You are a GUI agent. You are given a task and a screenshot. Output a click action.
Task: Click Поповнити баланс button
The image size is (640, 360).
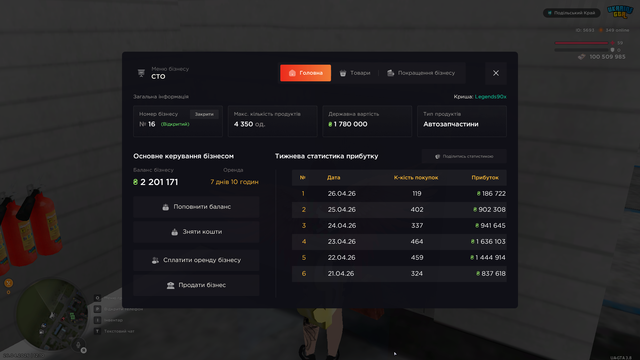(x=196, y=207)
